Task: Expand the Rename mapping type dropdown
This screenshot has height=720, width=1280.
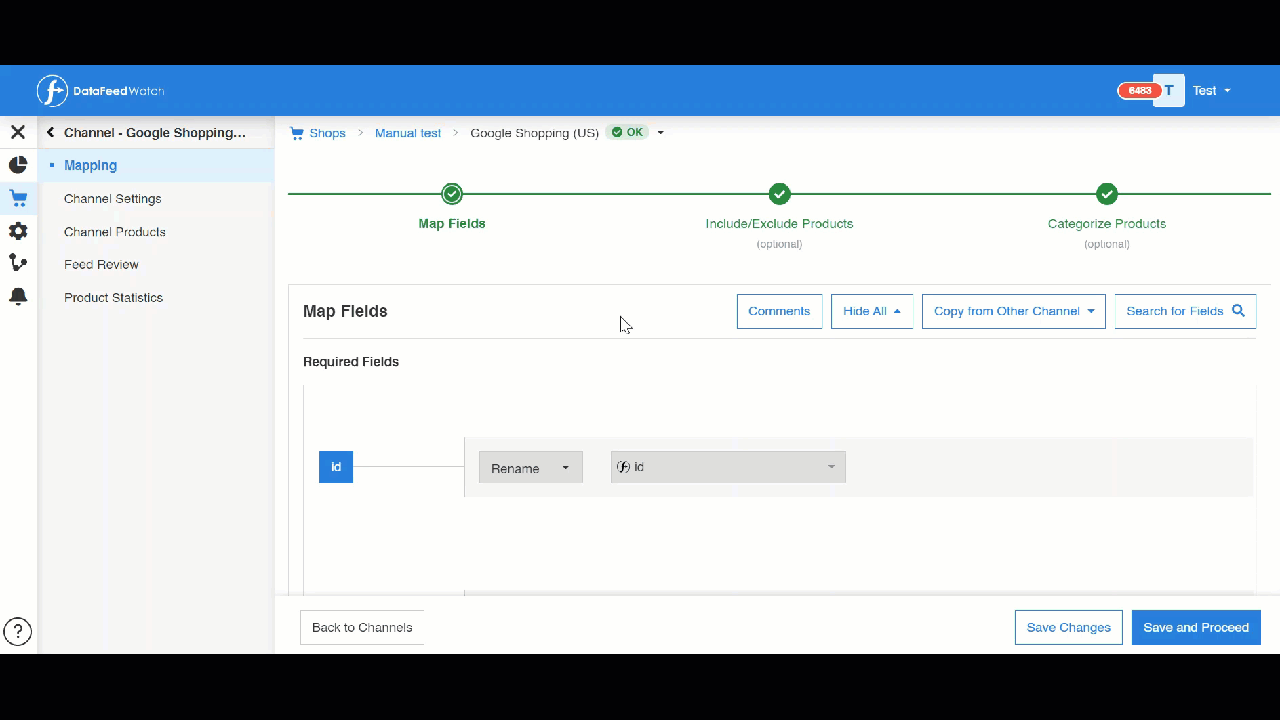Action: tap(531, 467)
